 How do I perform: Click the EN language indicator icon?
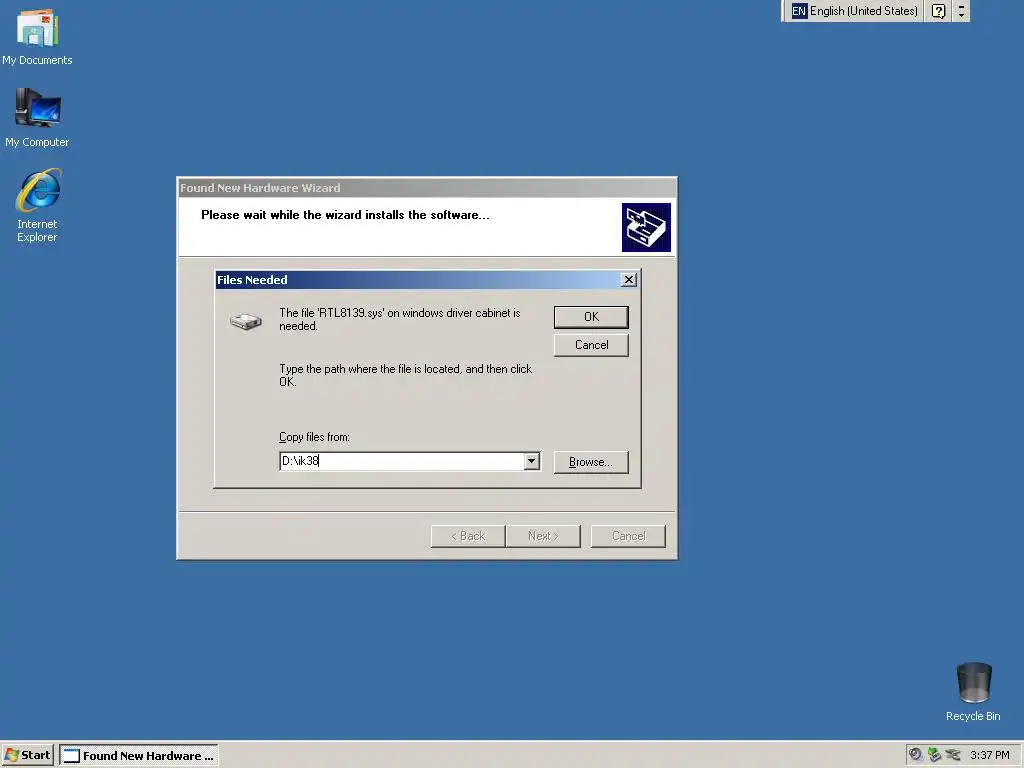pos(799,11)
